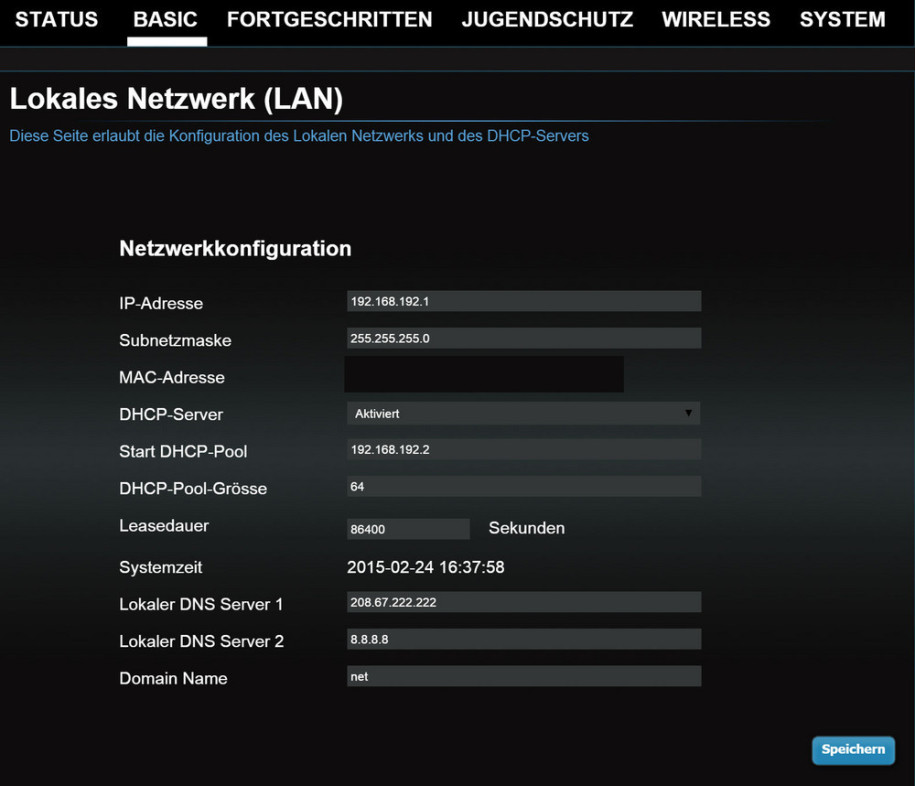The image size is (915, 786).
Task: Click the Lokaler DNS Server 1 field
Action: [524, 602]
